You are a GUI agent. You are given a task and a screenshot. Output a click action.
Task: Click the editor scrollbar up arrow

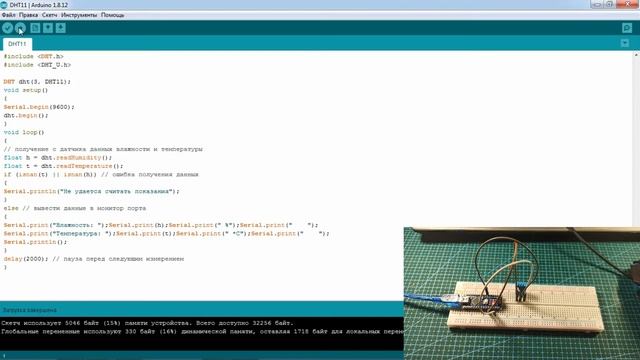pyautogui.click(x=636, y=55)
